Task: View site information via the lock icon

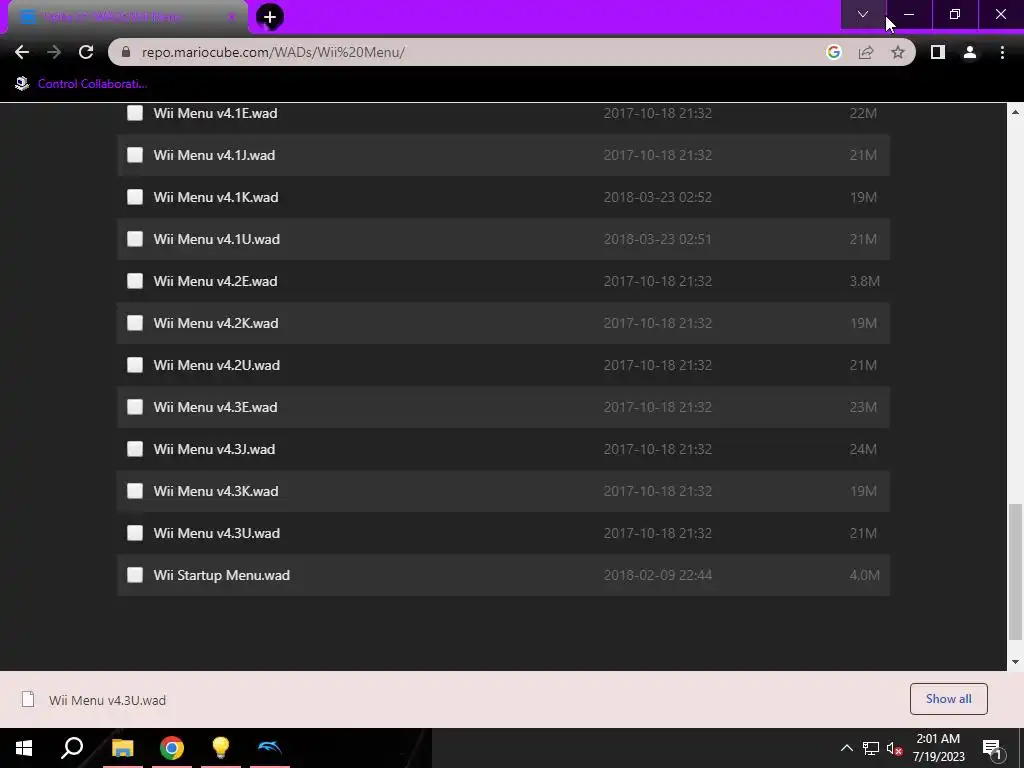Action: [127, 52]
